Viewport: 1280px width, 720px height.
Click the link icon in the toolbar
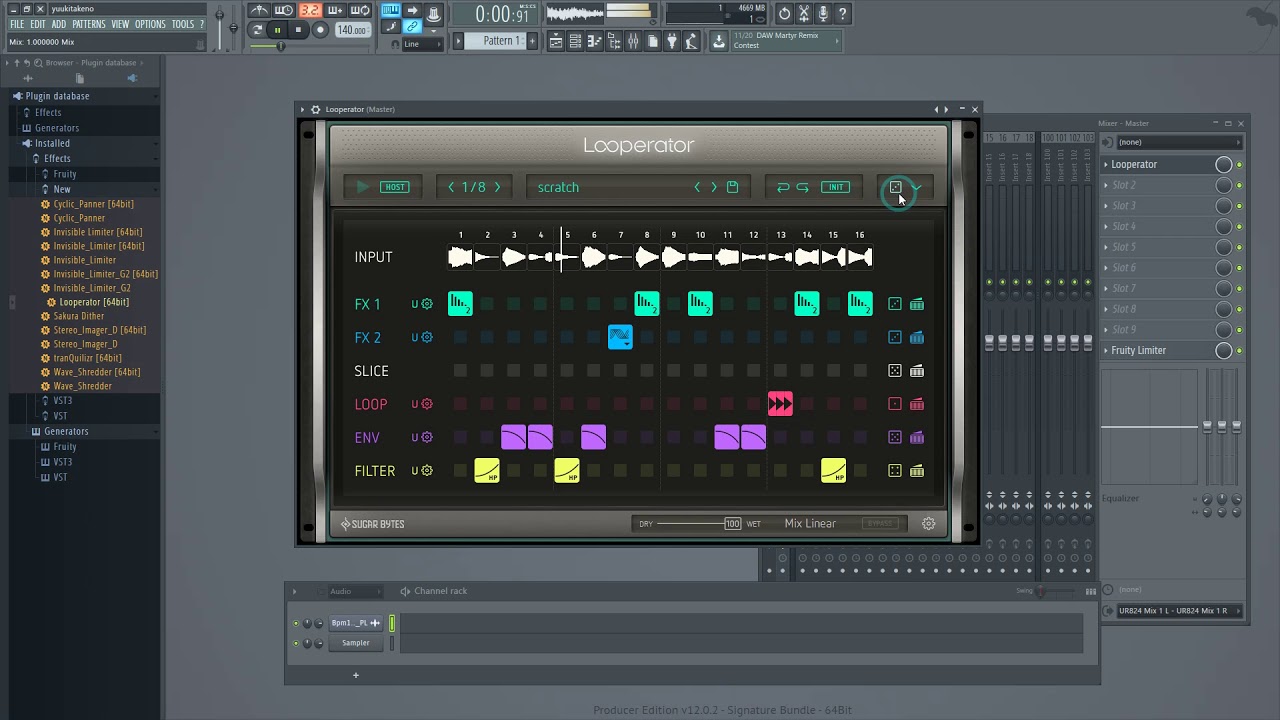point(412,27)
